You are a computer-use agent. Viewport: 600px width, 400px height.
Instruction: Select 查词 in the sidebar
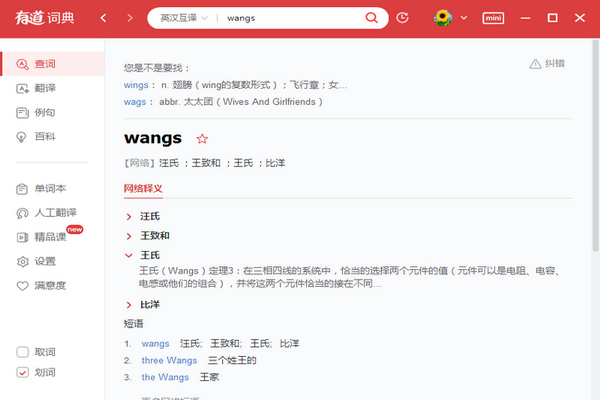(52, 64)
